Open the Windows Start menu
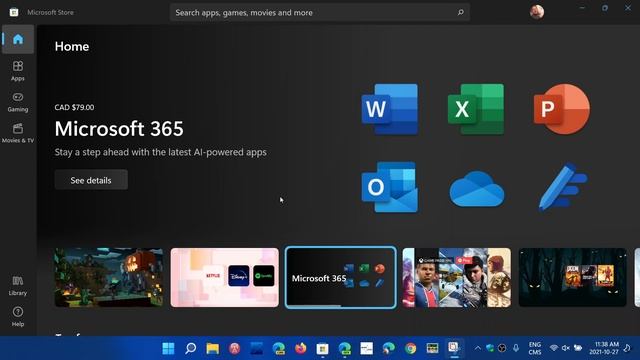This screenshot has width=640, height=360. (168, 348)
